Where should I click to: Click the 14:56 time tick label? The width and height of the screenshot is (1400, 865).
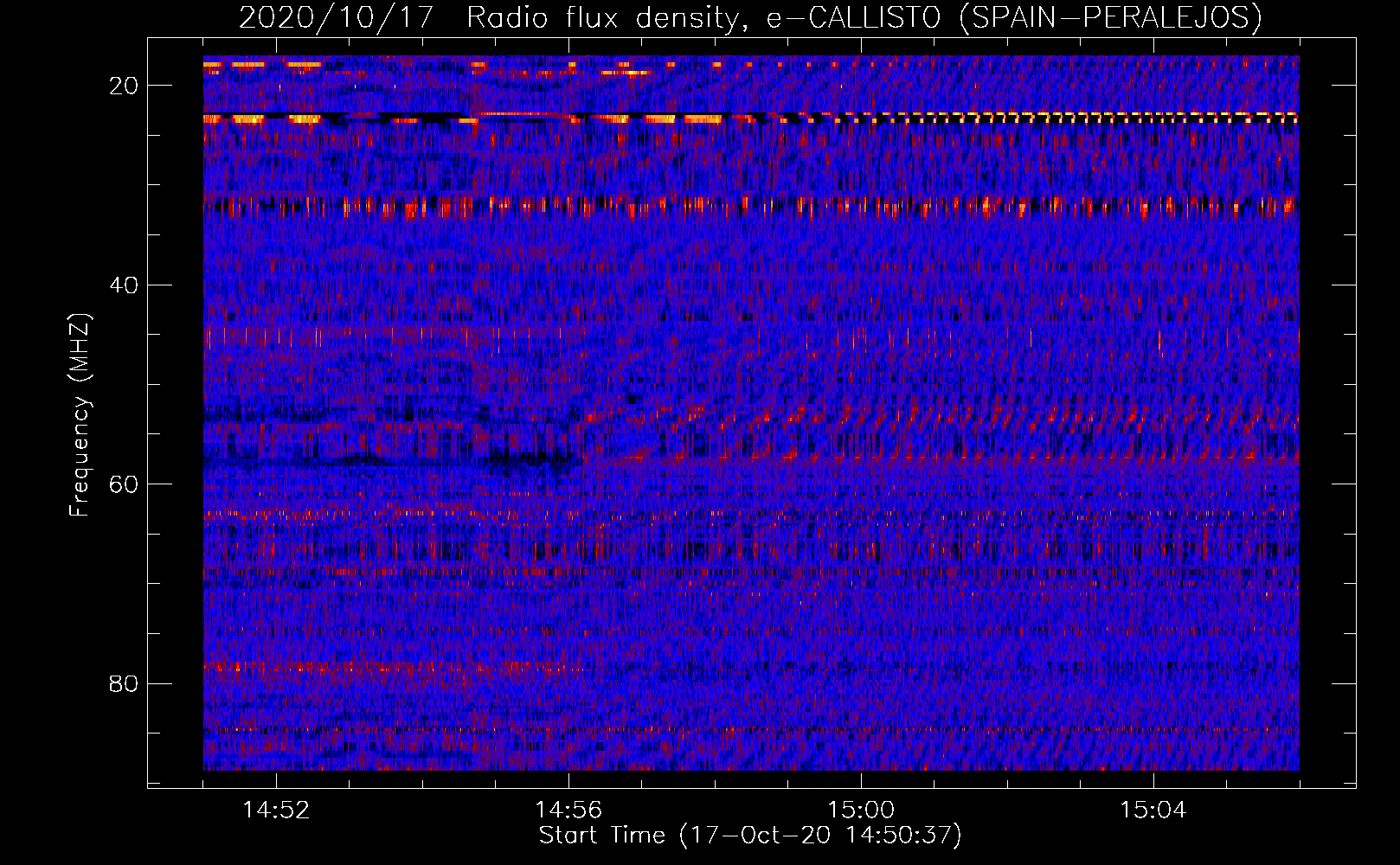point(568,811)
